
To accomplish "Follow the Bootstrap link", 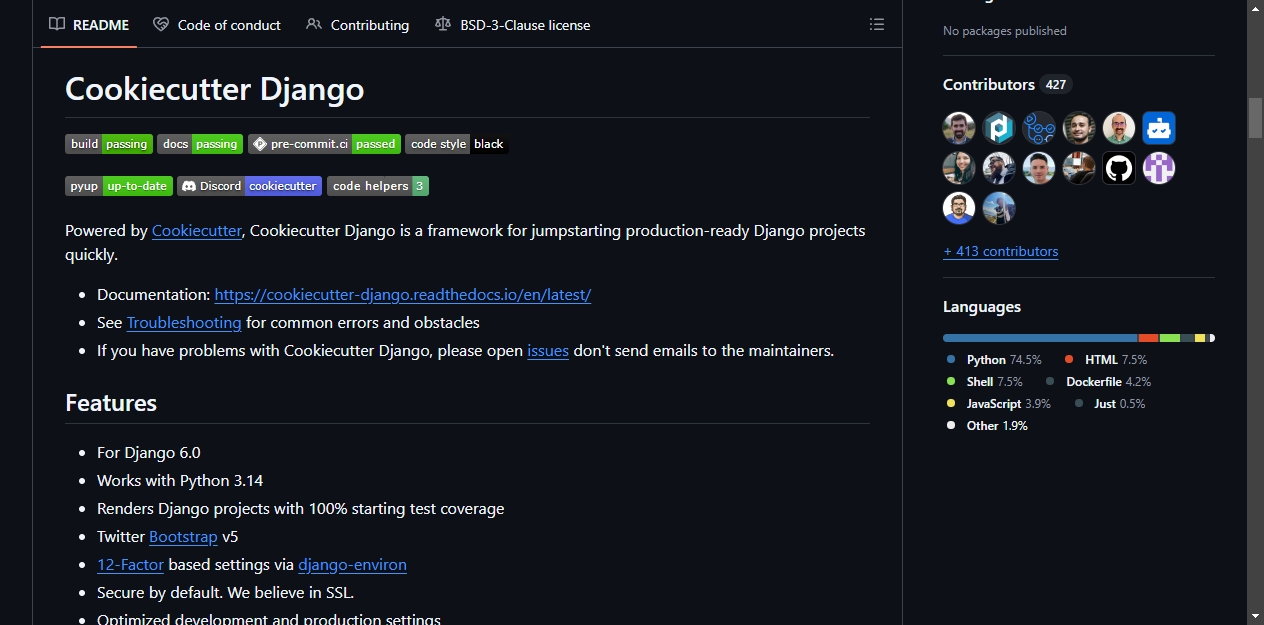I will point(183,536).
